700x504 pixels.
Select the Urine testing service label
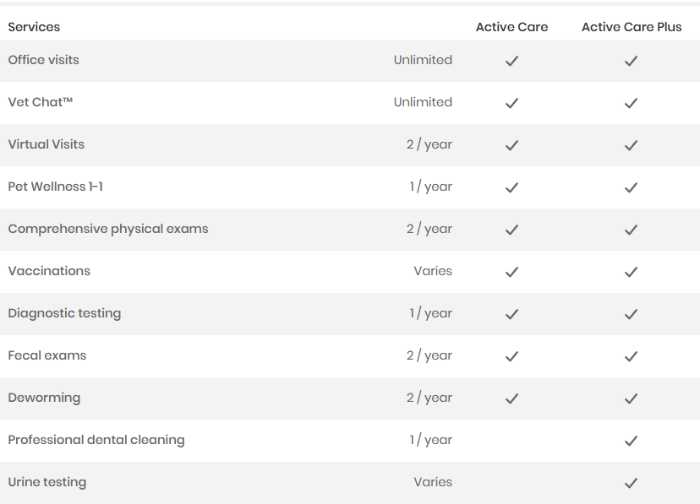(x=47, y=482)
